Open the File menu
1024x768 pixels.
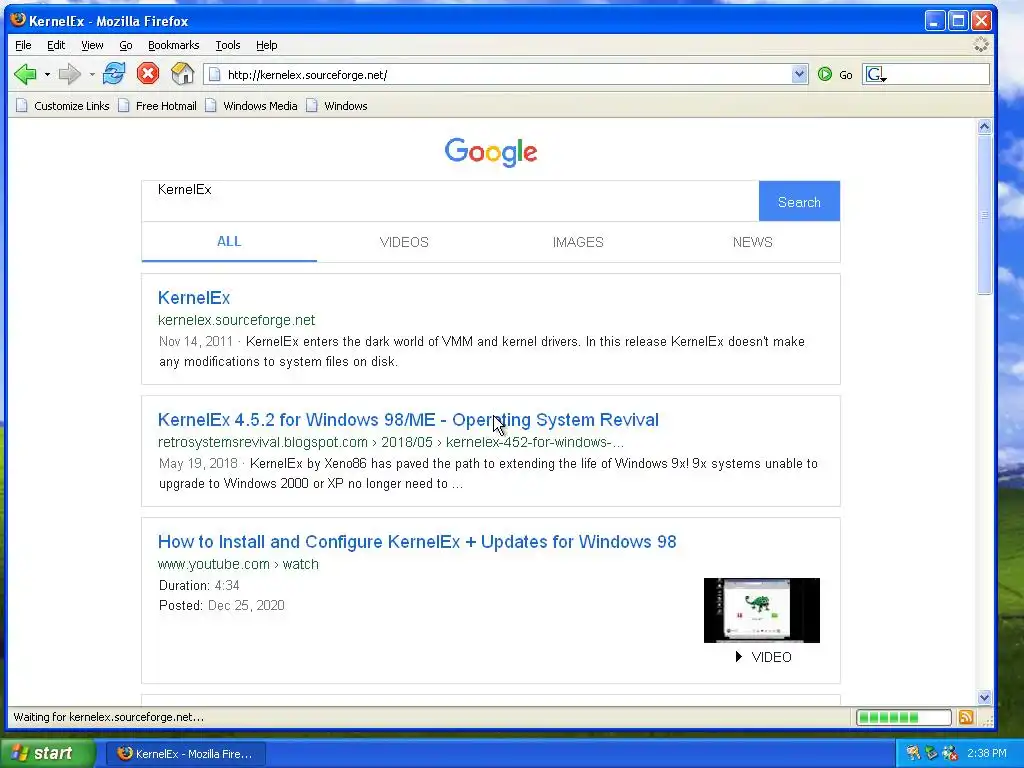tap(23, 45)
